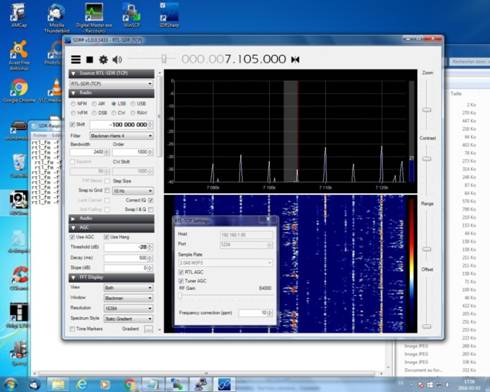
Task: Click the Shift frequency value field
Action: point(121,124)
